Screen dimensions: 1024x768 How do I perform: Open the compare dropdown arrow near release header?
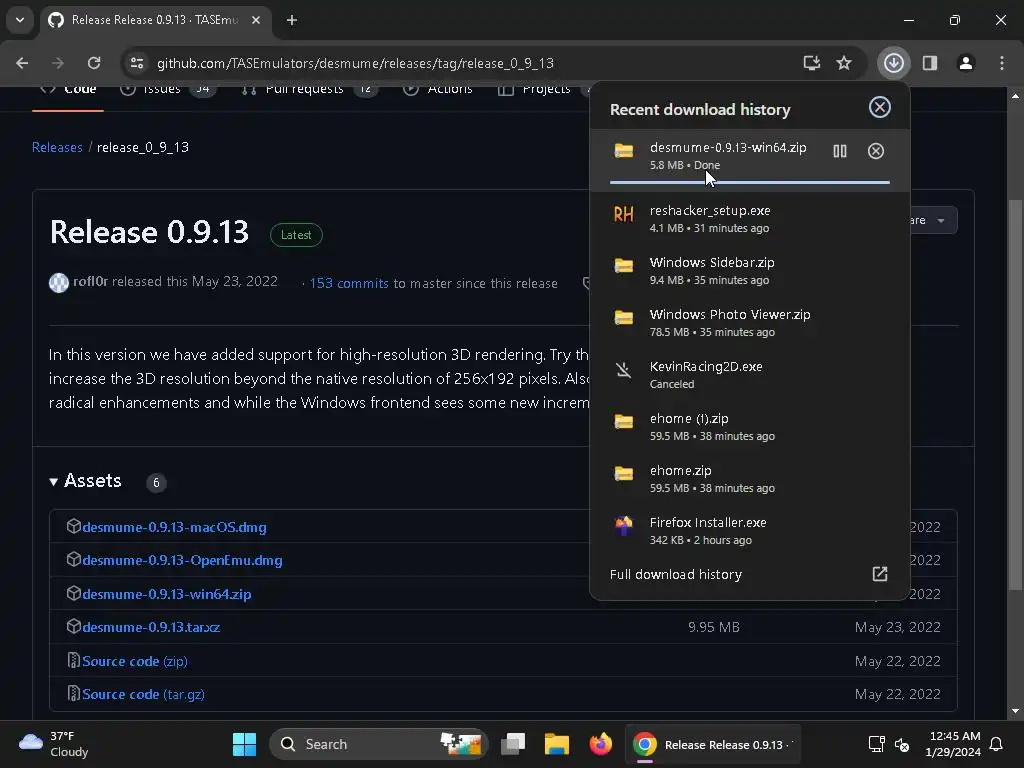pos(940,221)
